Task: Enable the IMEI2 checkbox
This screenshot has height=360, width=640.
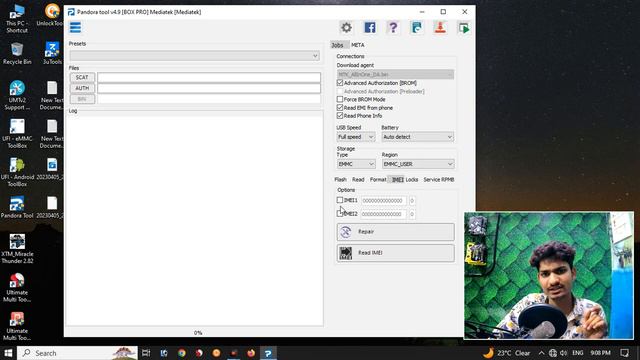Action: pyautogui.click(x=340, y=213)
